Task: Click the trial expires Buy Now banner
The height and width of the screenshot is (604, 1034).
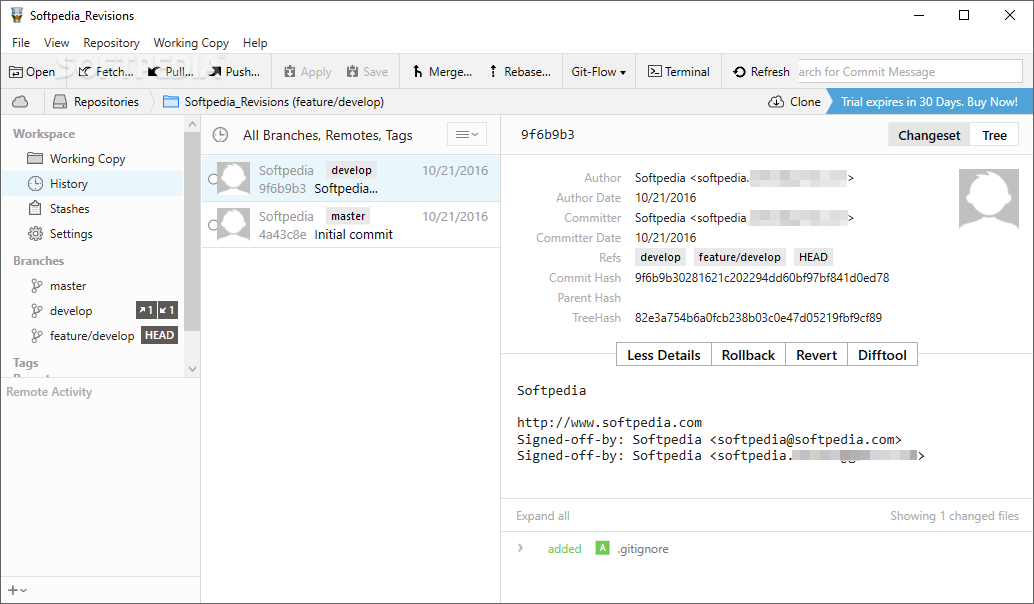Action: coord(929,102)
